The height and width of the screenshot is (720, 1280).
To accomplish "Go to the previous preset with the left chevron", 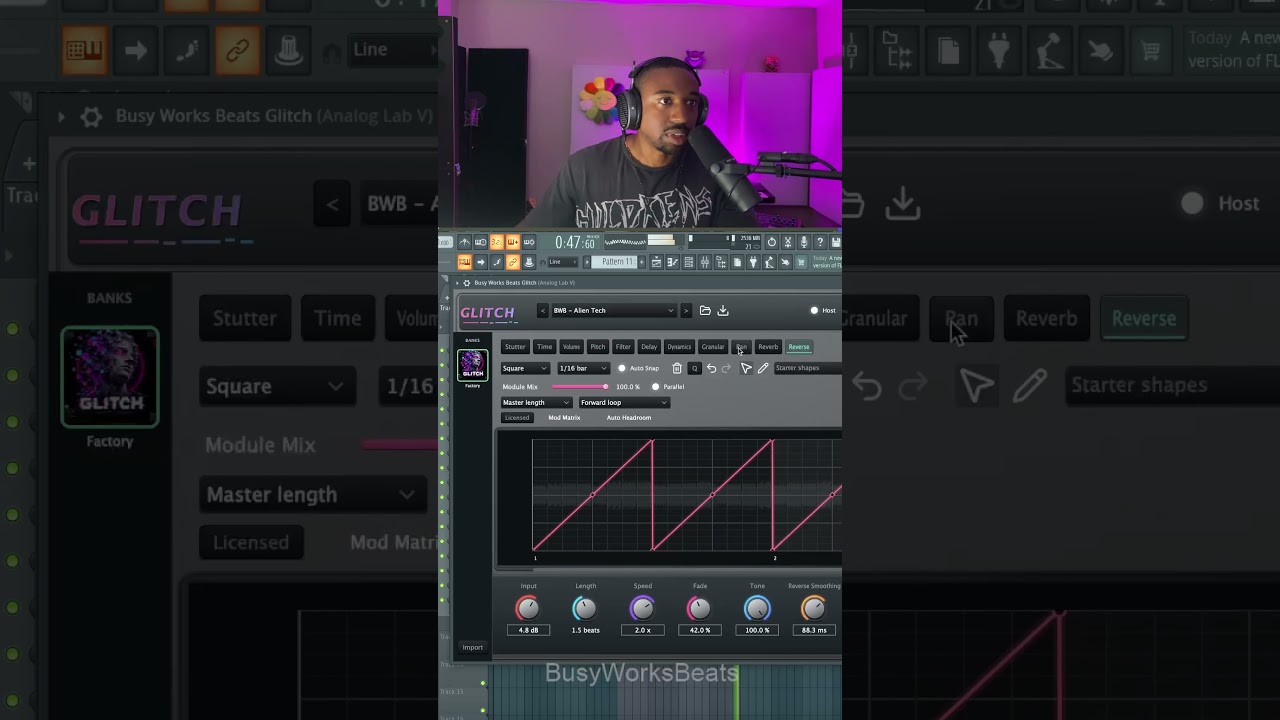I will (543, 311).
